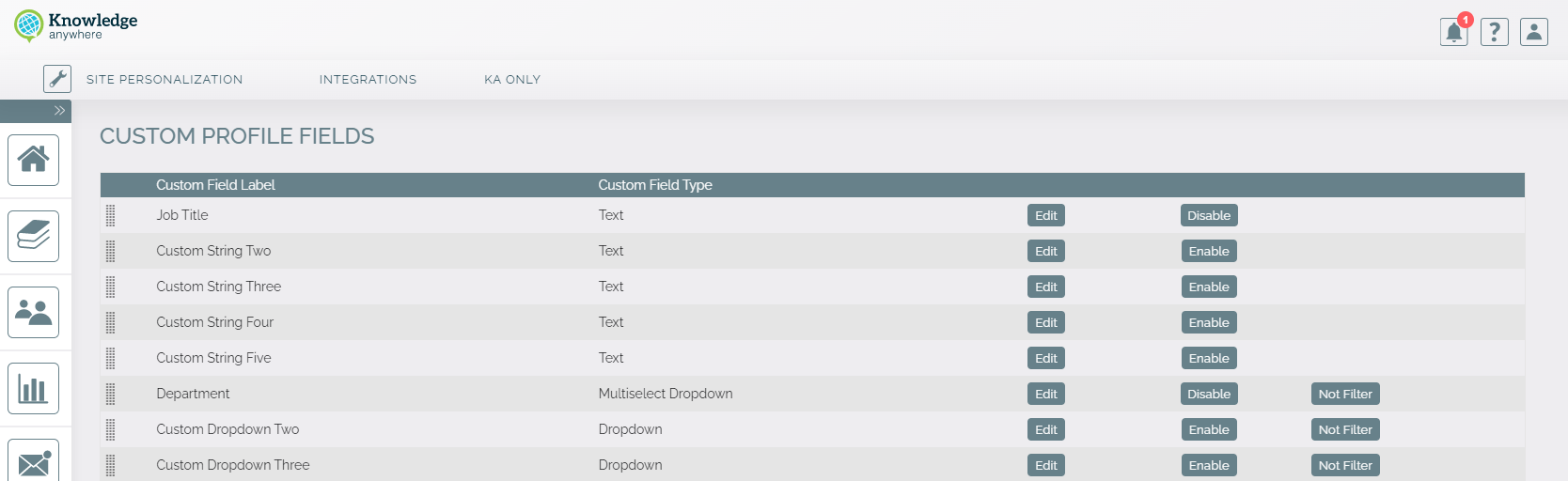The width and height of the screenshot is (1568, 481).
Task: Open the bar chart reports icon
Action: click(x=34, y=388)
